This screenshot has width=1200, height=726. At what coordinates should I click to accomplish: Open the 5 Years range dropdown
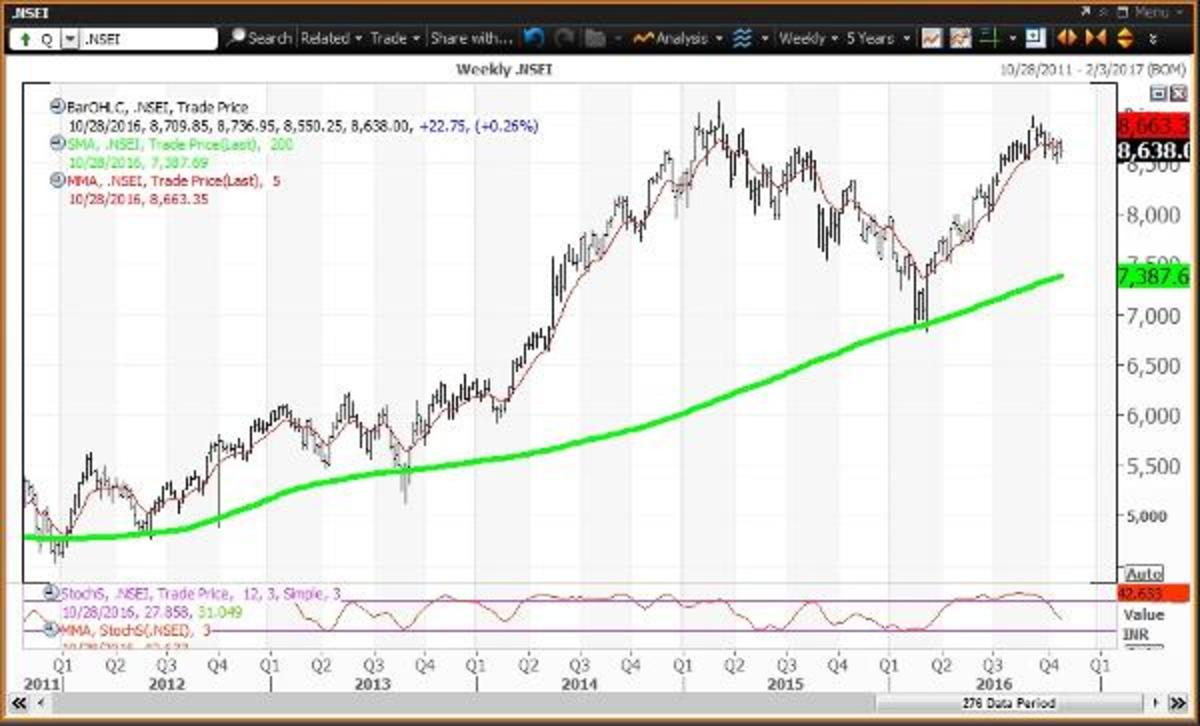coord(878,38)
